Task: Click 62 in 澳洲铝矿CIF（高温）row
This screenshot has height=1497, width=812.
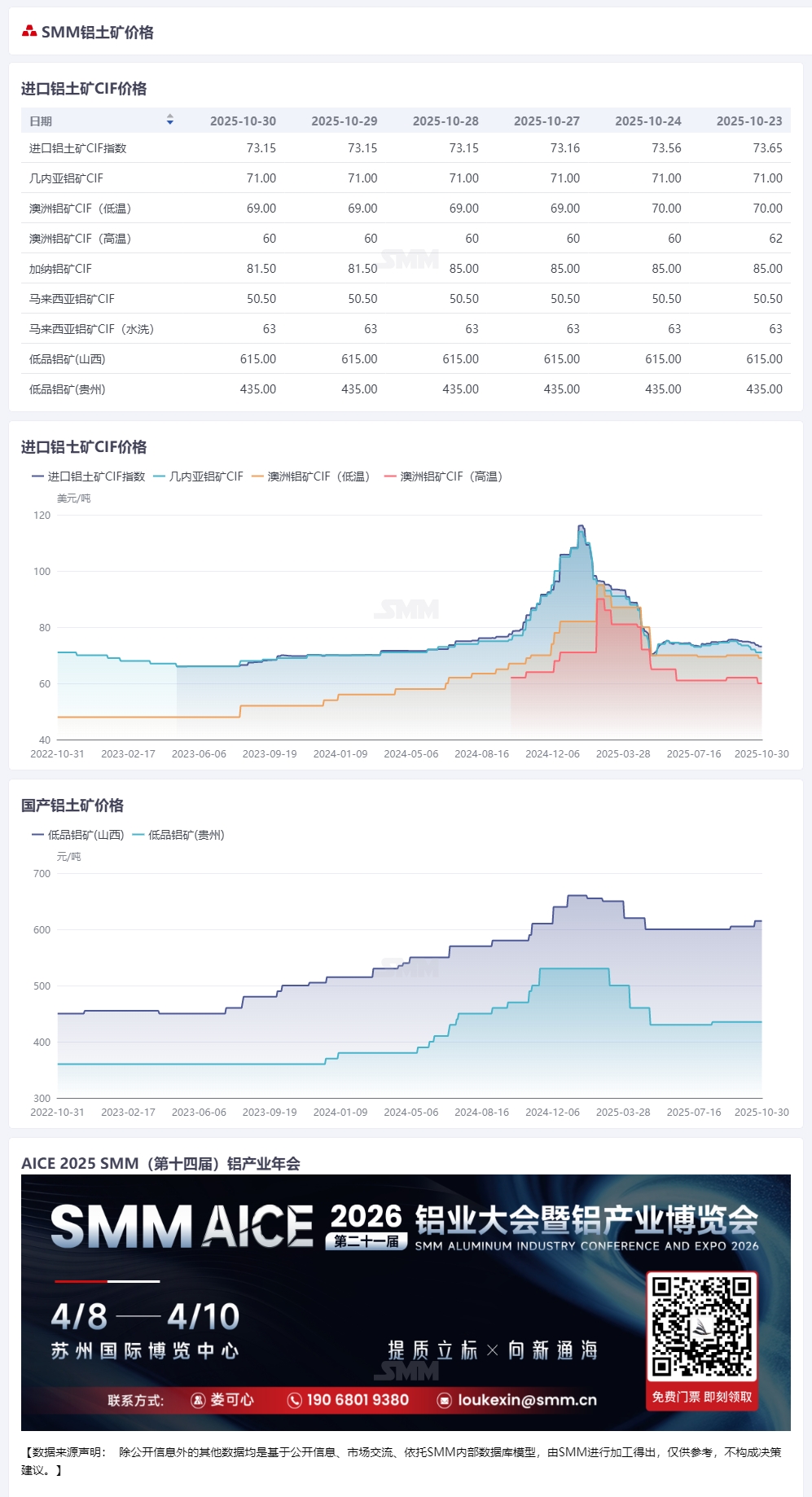Action: coord(775,239)
